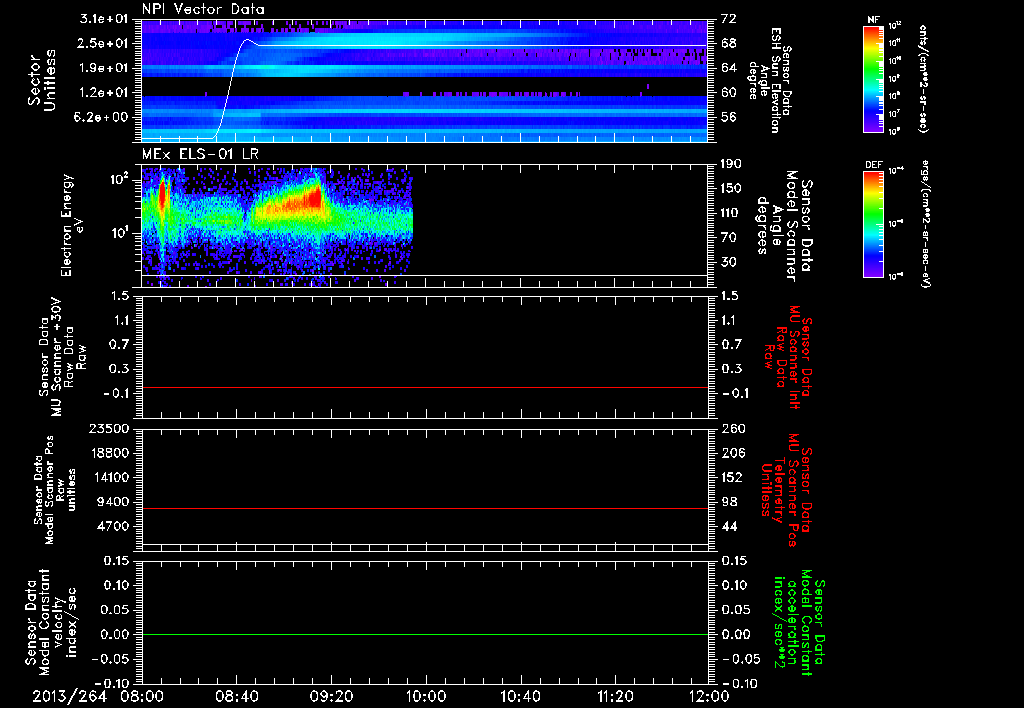This screenshot has width=1024, height=708.
Task: Click the 12:00 time axis label
Action: pyautogui.click(x=709, y=696)
